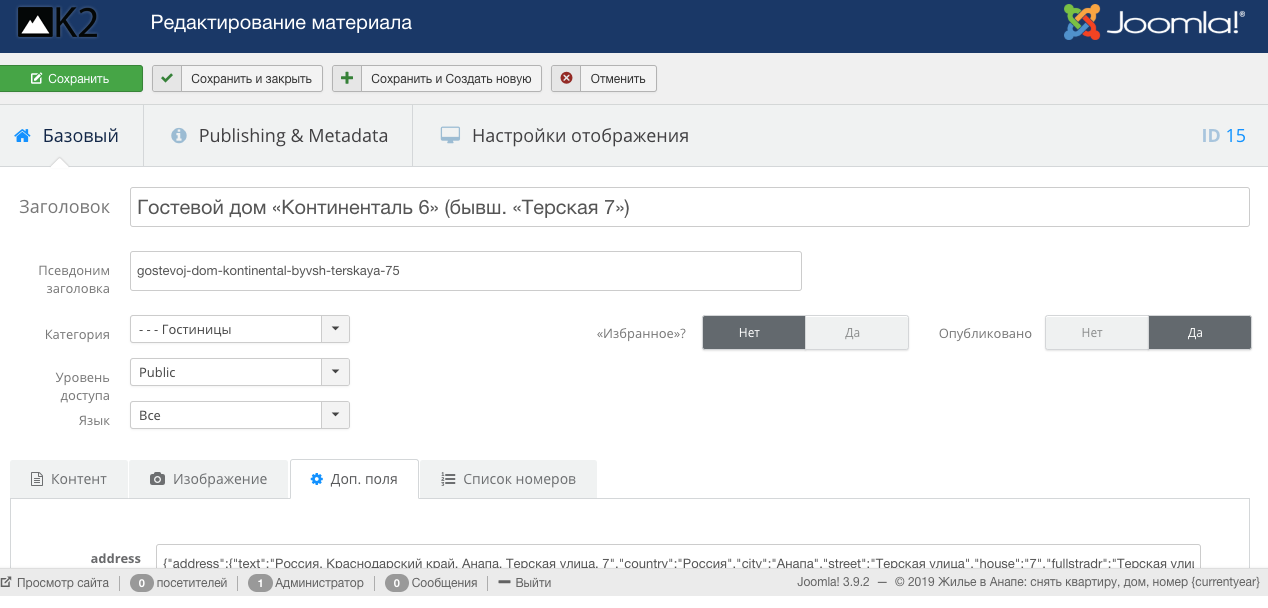This screenshot has height=608, width=1268.
Task: Click the Joomla! logo
Action: click(x=1154, y=24)
